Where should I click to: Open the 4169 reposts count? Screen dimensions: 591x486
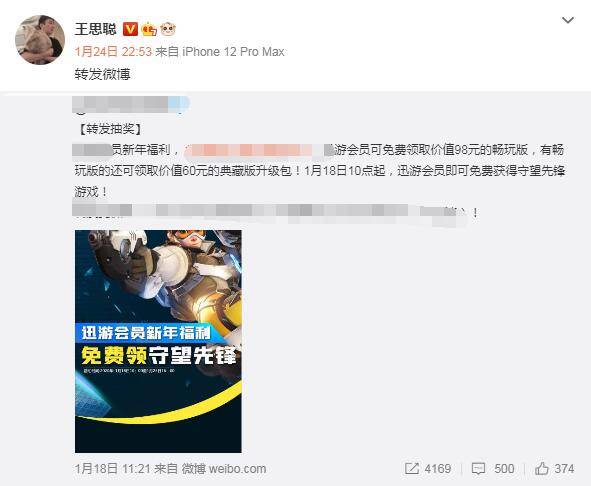(x=438, y=469)
